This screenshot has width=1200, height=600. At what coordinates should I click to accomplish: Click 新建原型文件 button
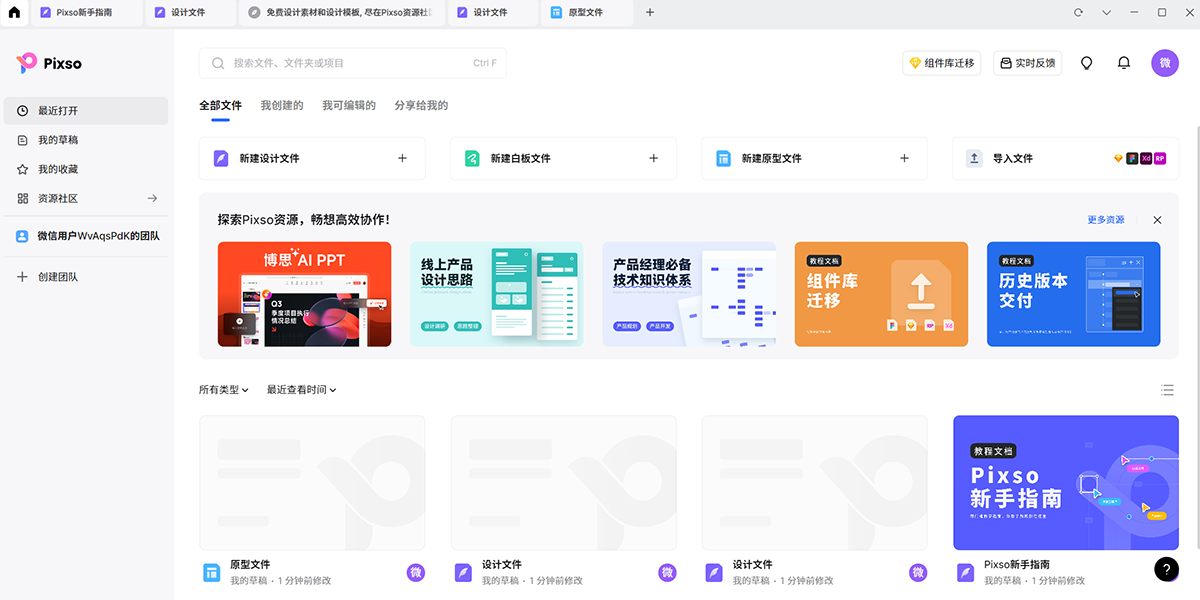point(814,158)
